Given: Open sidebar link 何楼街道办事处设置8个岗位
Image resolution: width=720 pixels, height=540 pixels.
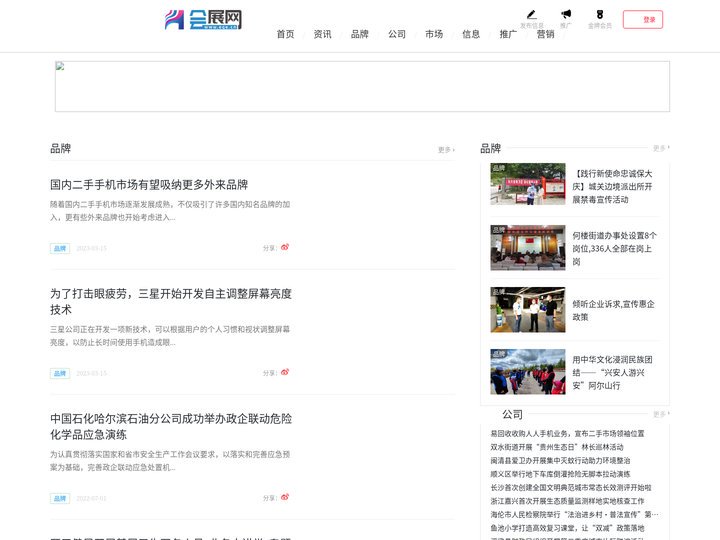Looking at the screenshot, I should tap(614, 248).
